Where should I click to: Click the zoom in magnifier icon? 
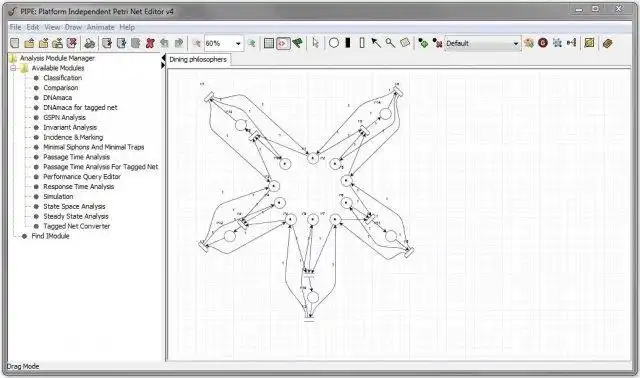251,43
